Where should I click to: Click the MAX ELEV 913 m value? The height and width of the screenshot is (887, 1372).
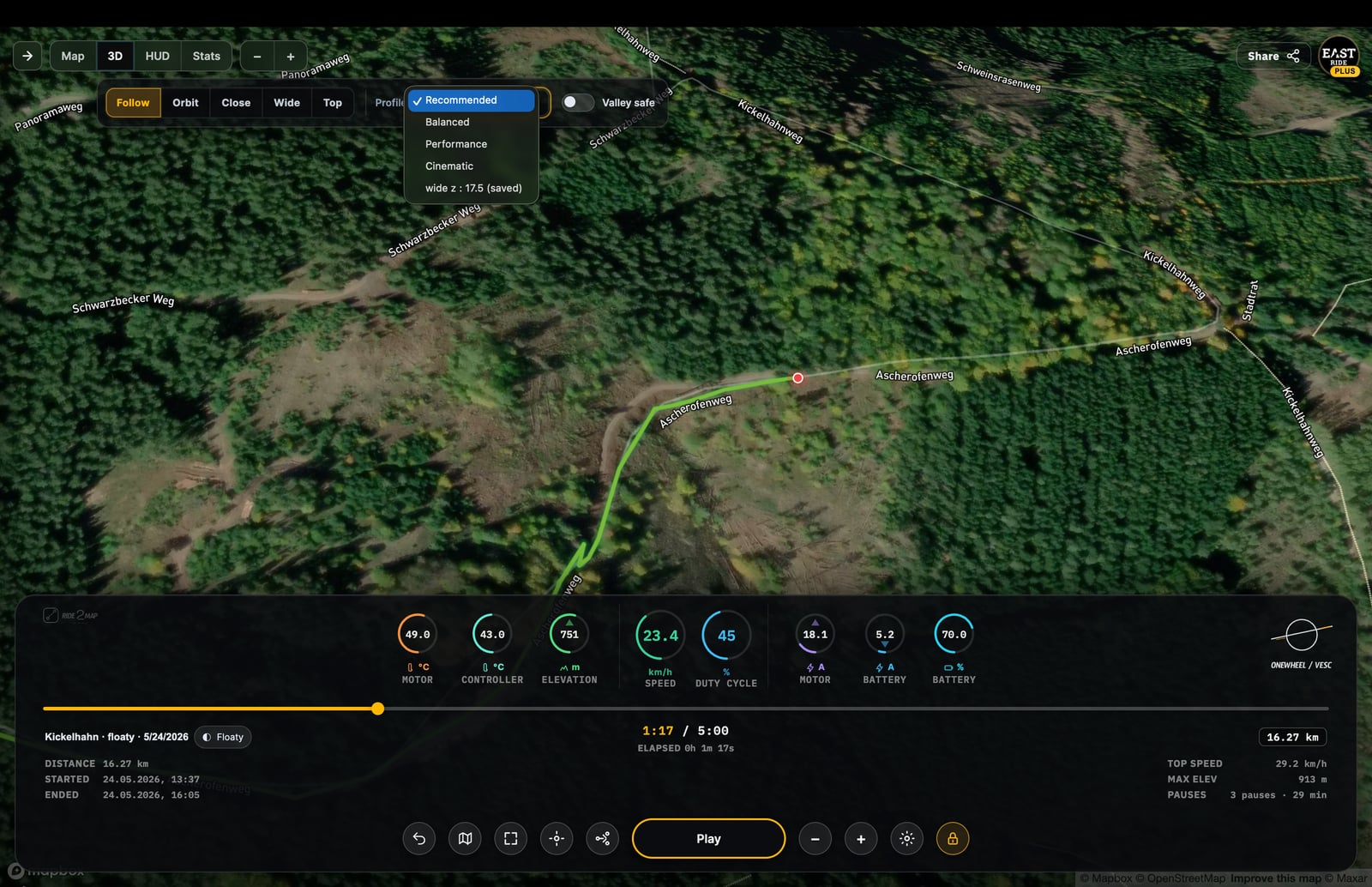1312,780
